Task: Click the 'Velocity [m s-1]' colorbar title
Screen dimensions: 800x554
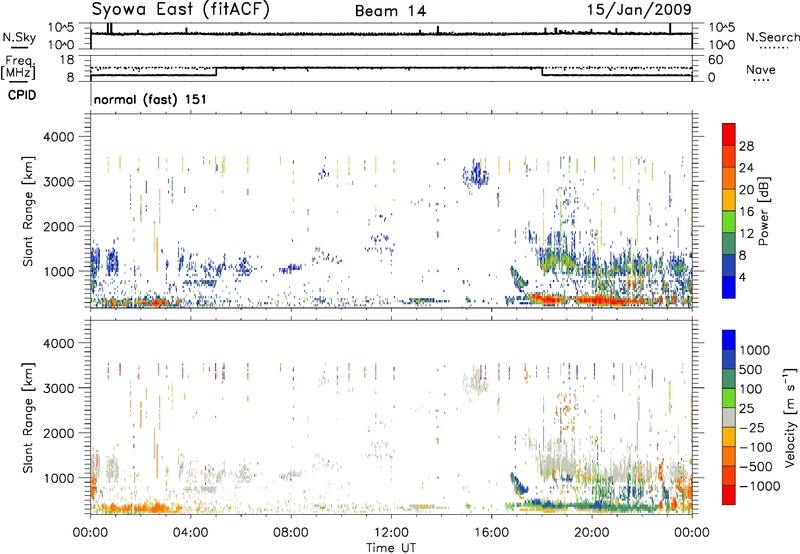Action: point(790,417)
